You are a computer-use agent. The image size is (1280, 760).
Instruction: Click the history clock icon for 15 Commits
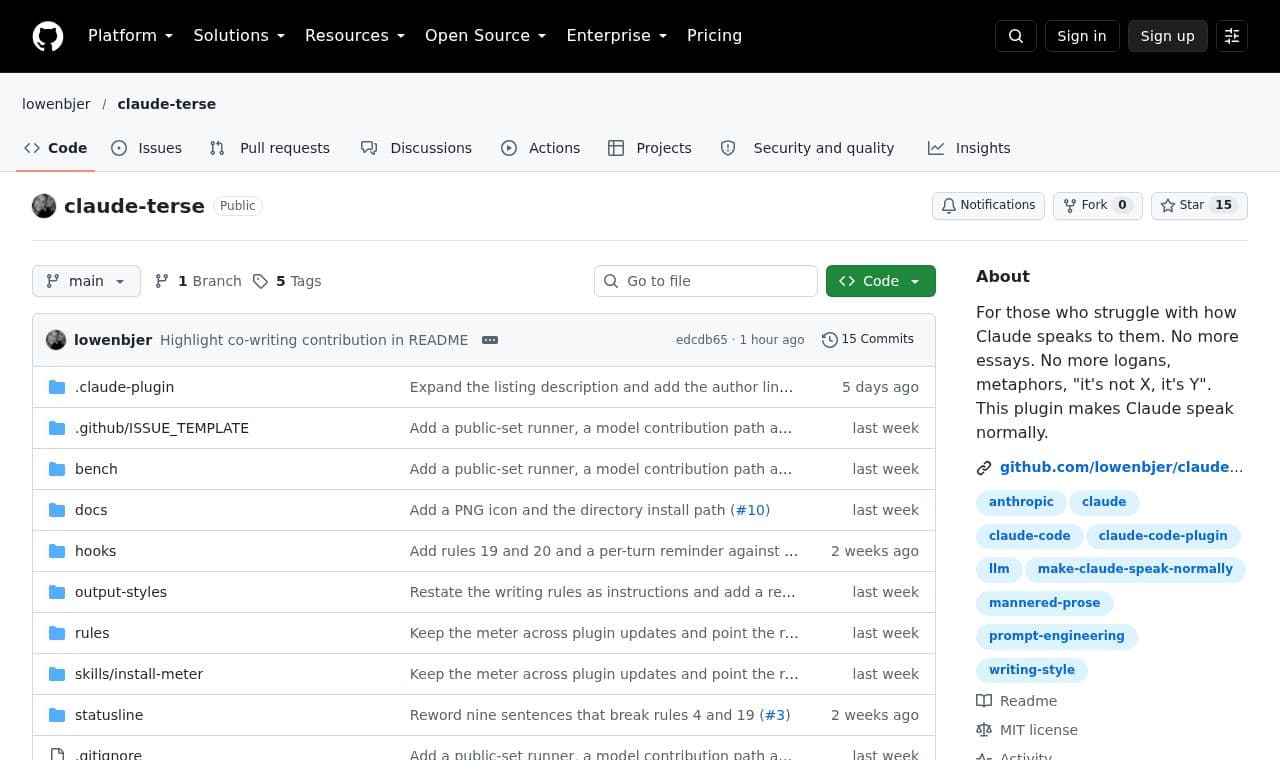[829, 340]
